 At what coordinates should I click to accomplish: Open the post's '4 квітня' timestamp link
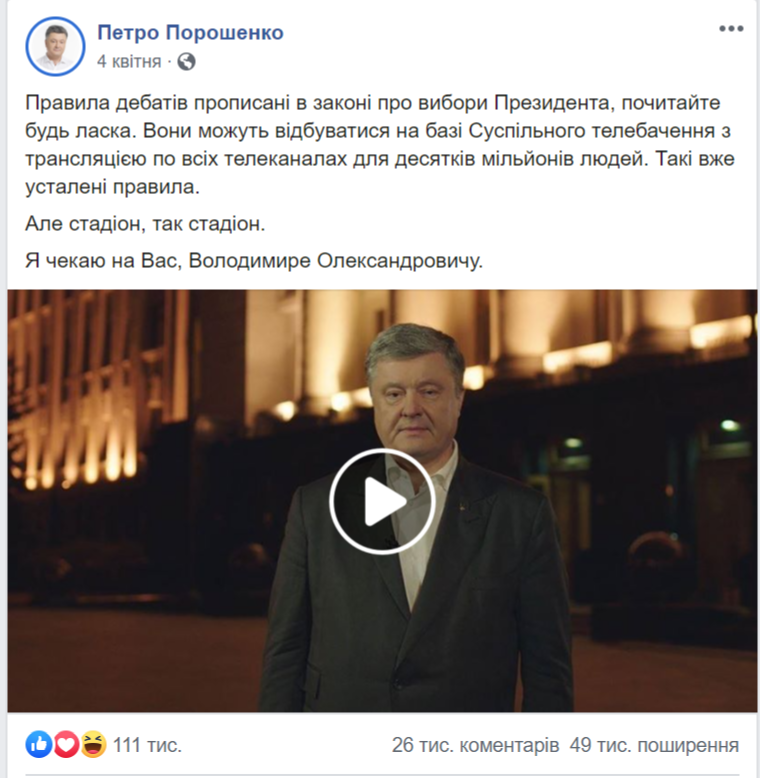(129, 62)
